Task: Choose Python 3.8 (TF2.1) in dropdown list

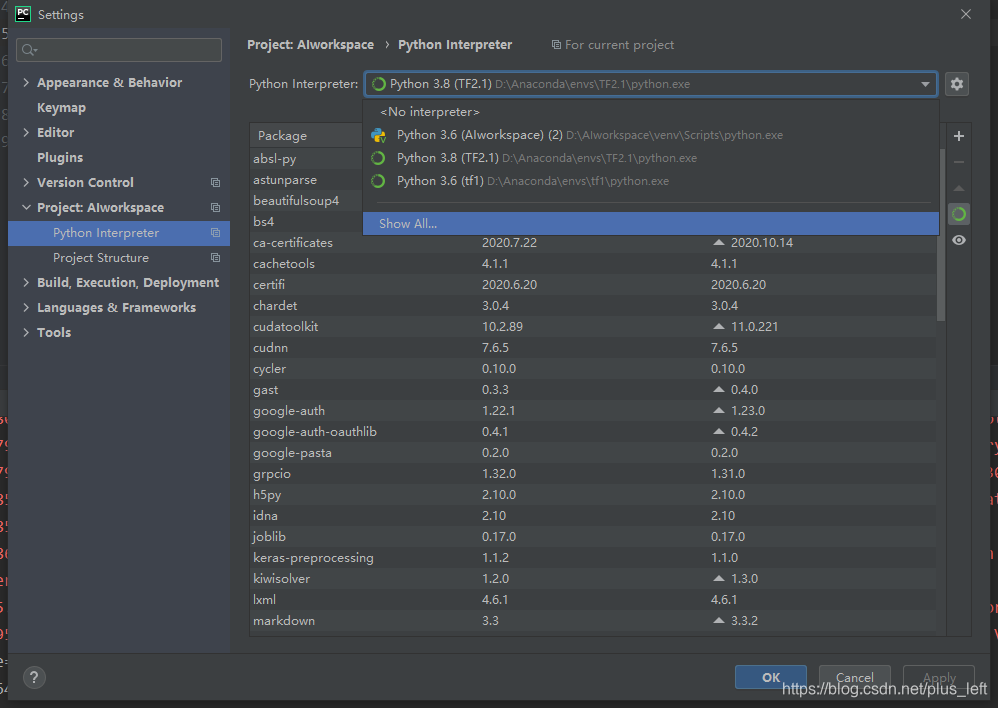Action: point(650,158)
